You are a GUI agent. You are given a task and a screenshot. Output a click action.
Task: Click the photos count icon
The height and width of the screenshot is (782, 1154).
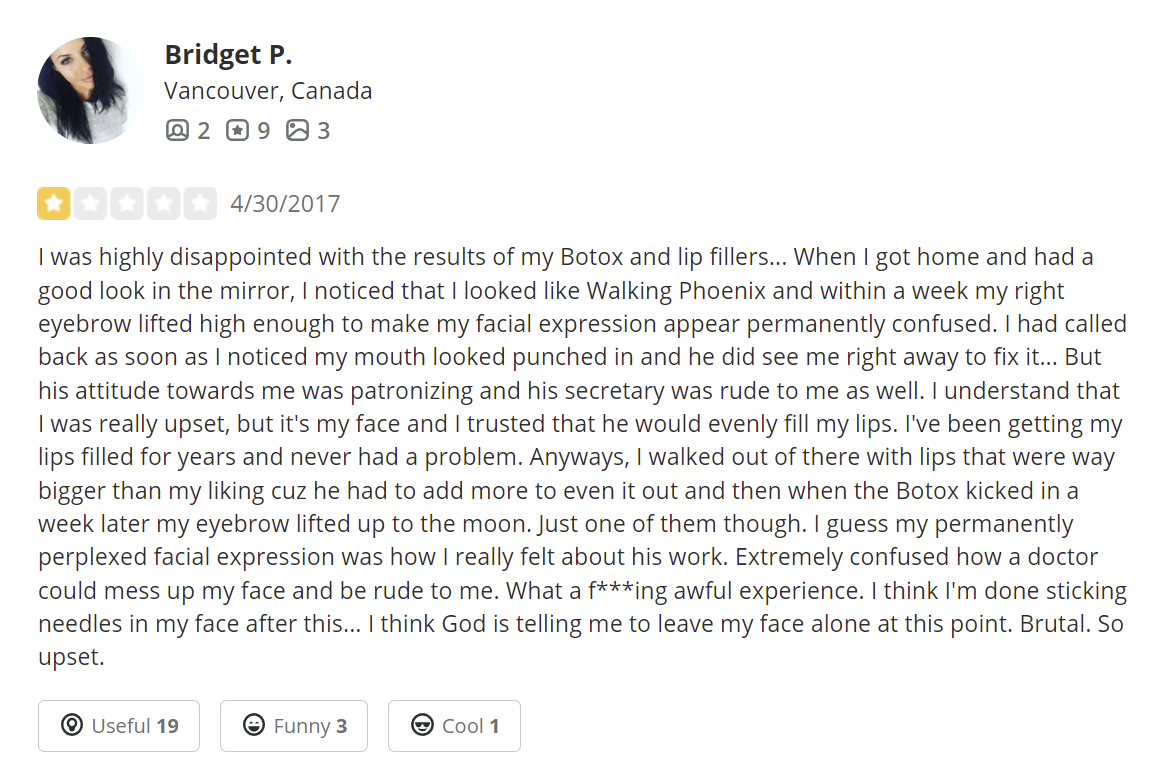coord(297,130)
